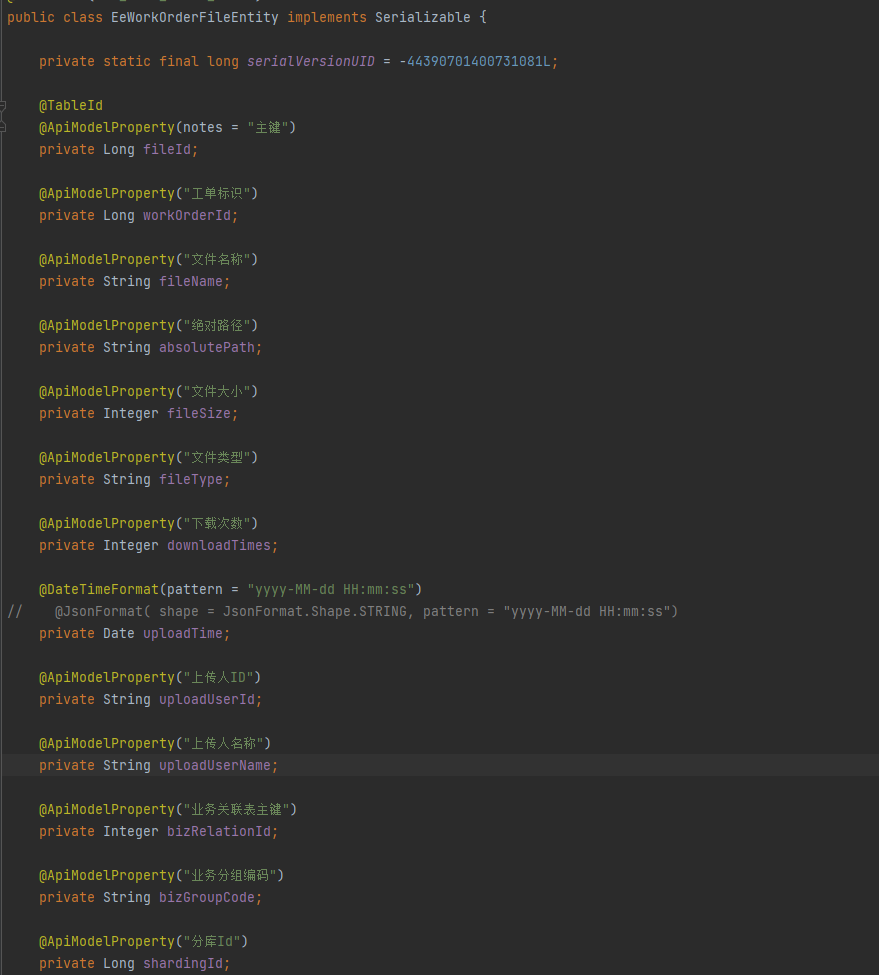This screenshot has height=975, width=879.
Task: Click the Date type of uploadTime
Action: coord(119,634)
